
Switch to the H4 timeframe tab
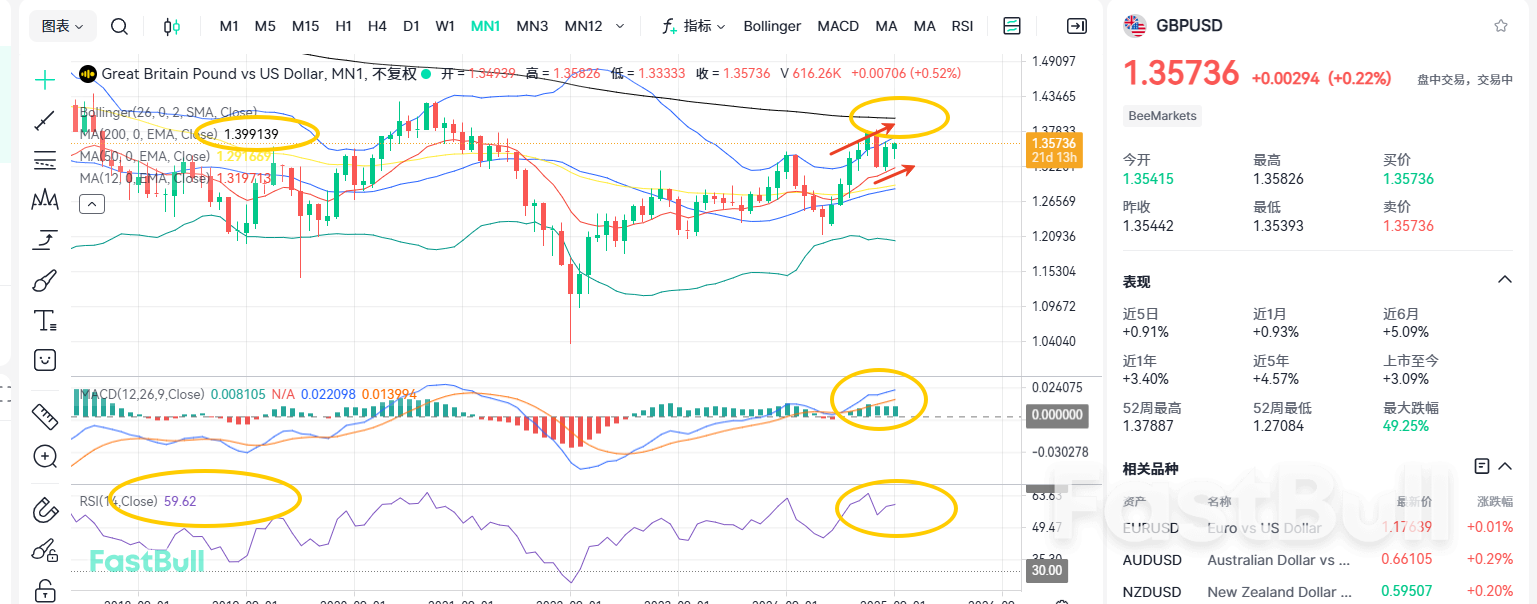(377, 26)
